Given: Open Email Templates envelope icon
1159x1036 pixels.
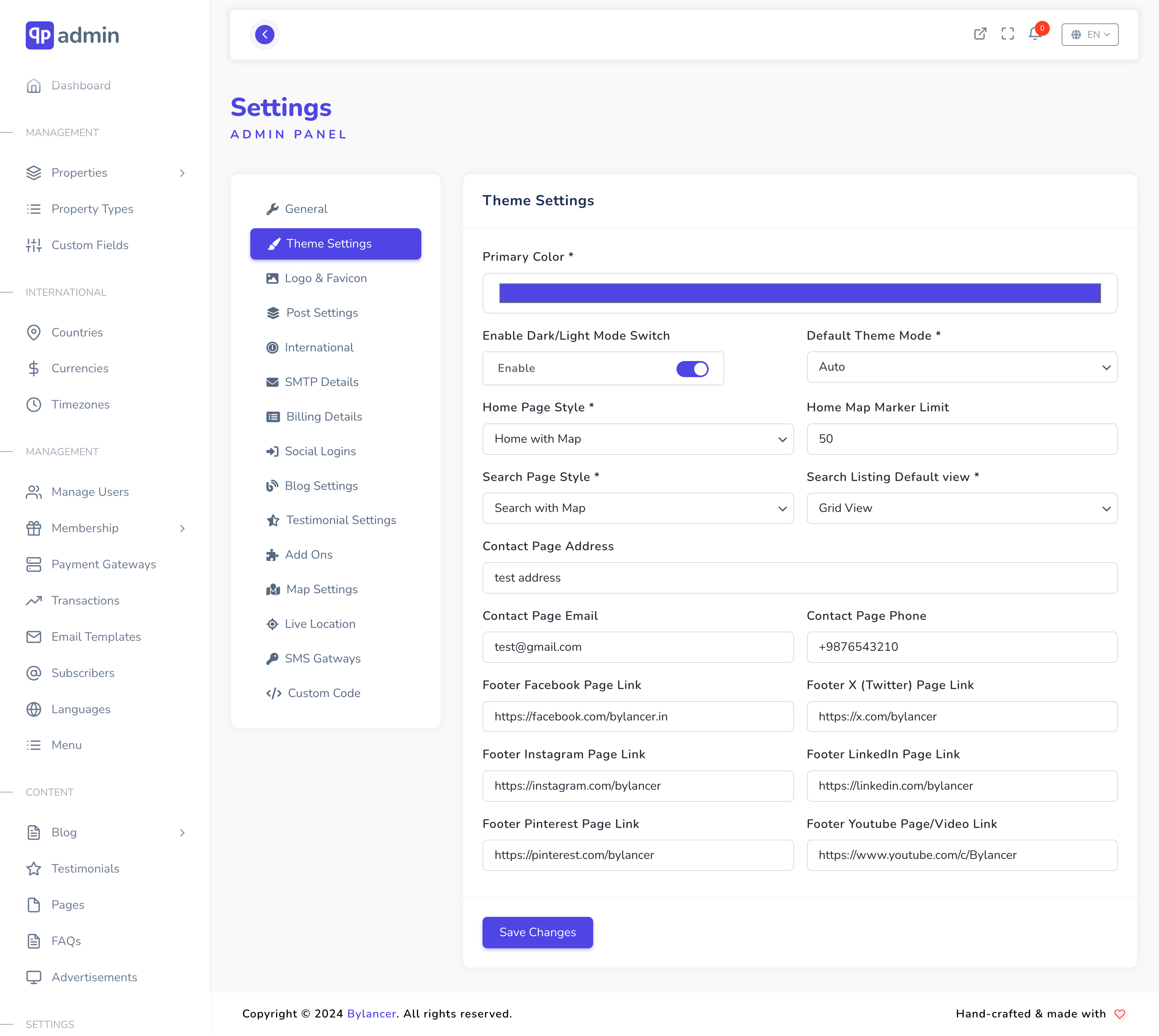Looking at the screenshot, I should 33,637.
